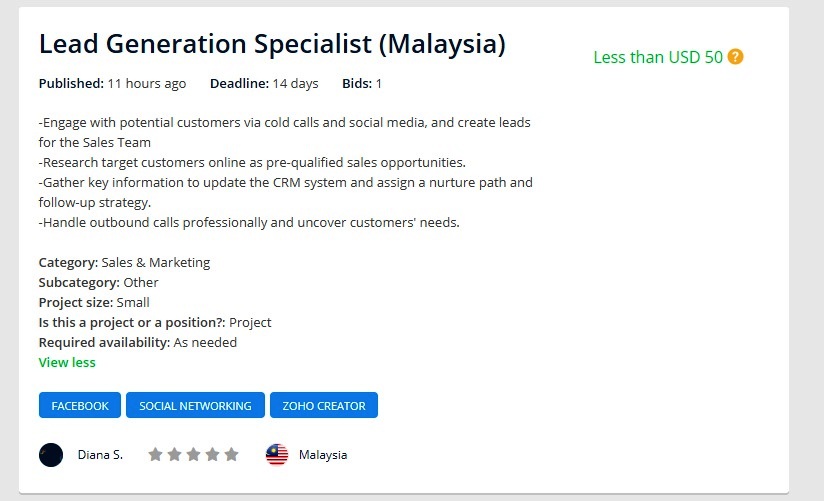Click the orange help icon beside budget
This screenshot has height=501, width=824.
(736, 57)
